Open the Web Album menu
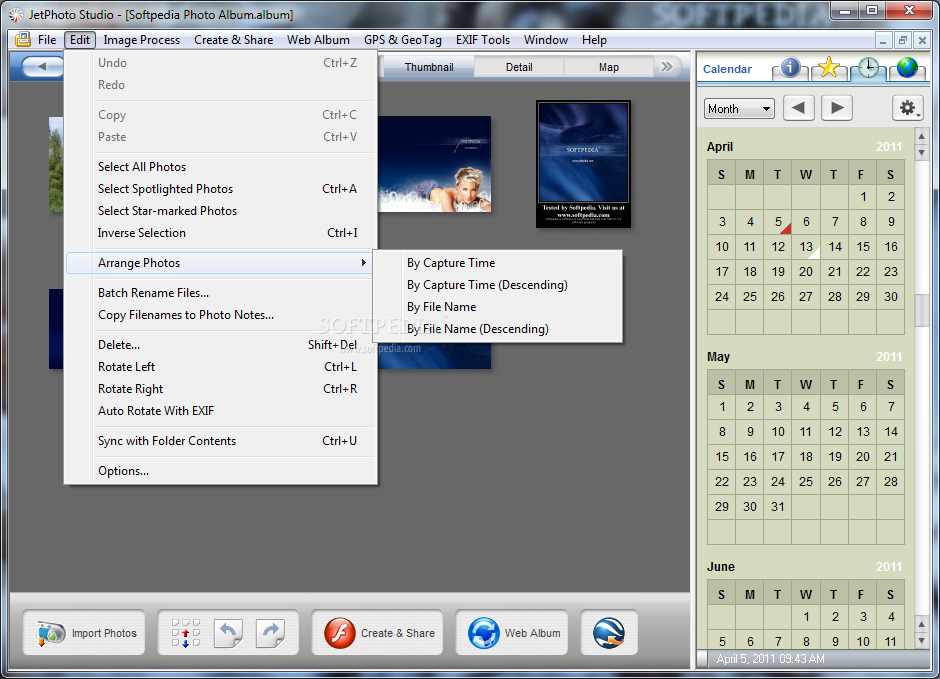This screenshot has width=940, height=679. pos(318,40)
